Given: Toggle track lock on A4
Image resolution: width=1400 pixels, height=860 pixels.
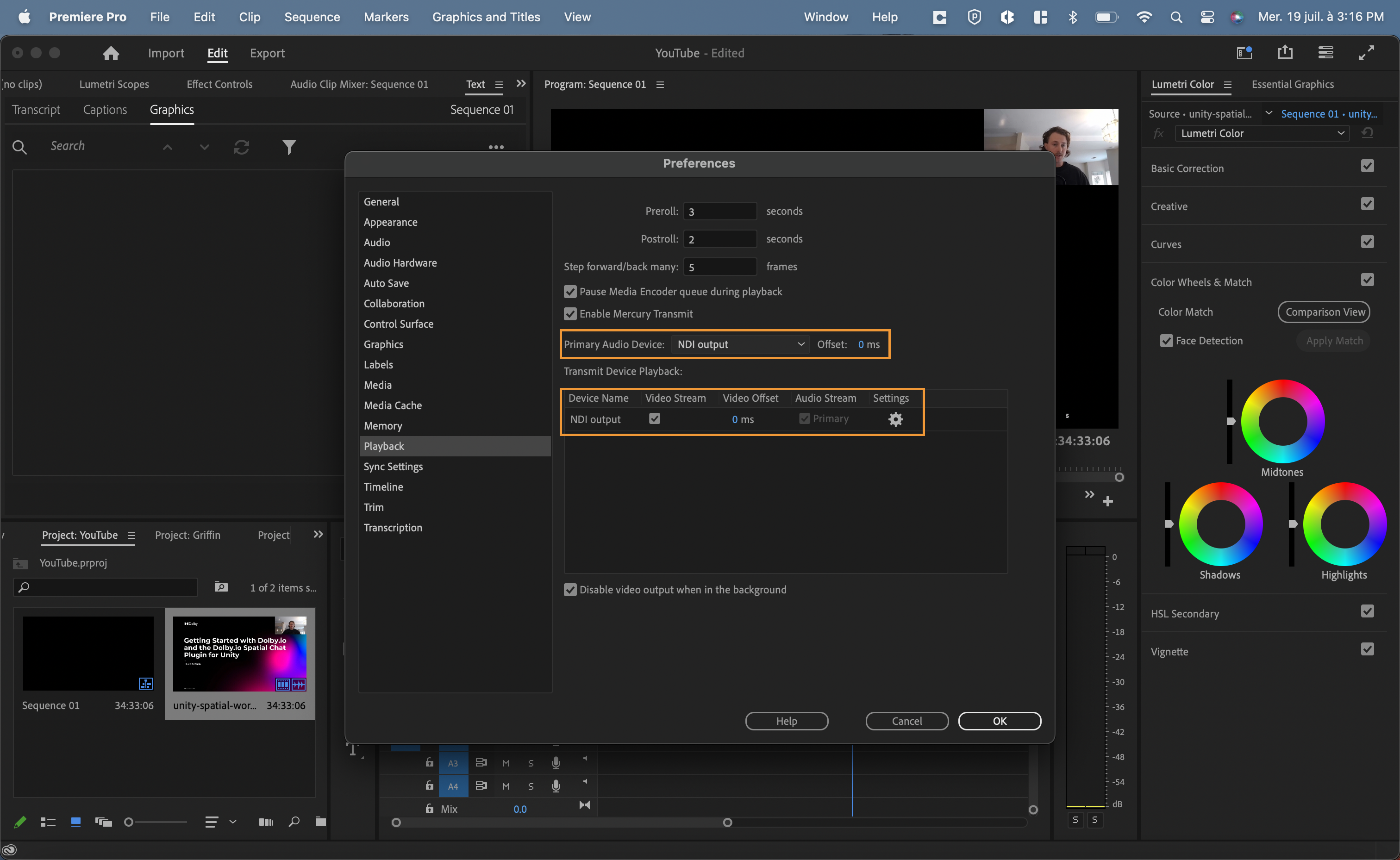Looking at the screenshot, I should click(430, 785).
